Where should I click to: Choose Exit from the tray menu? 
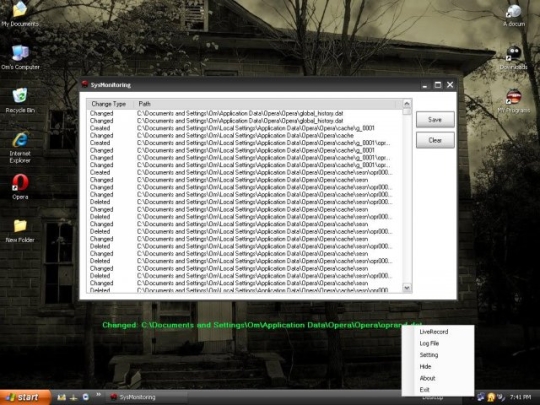(438, 390)
